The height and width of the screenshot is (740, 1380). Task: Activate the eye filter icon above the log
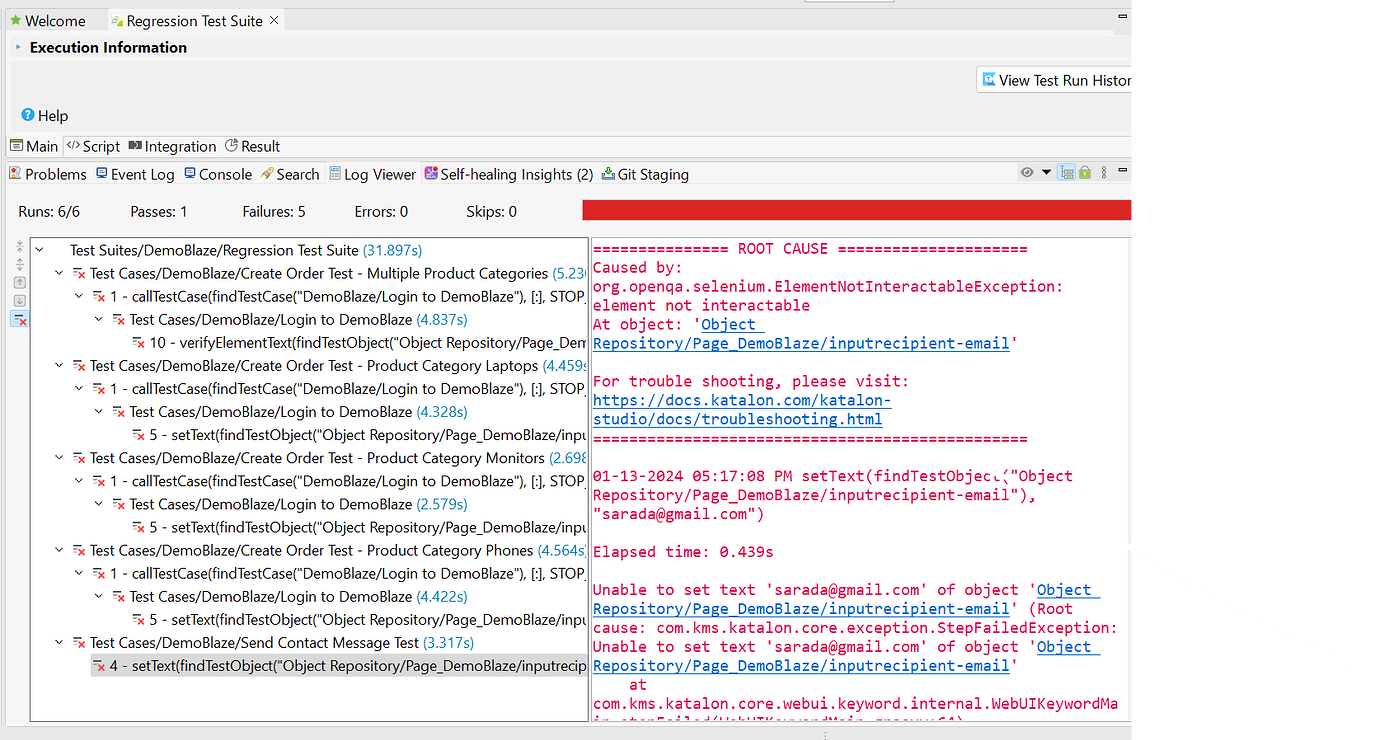pyautogui.click(x=1027, y=173)
